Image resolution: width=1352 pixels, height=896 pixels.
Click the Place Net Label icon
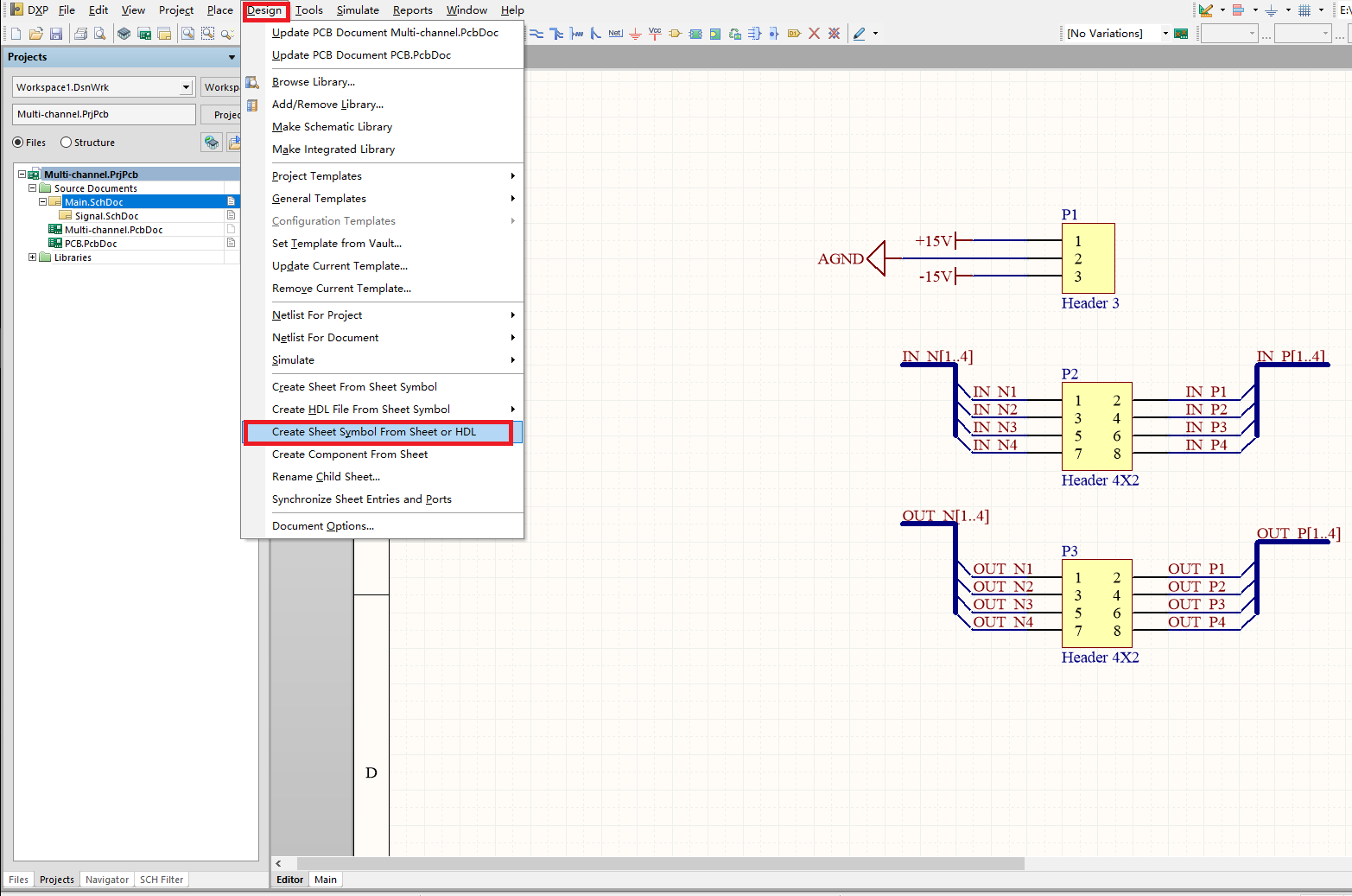(x=615, y=34)
